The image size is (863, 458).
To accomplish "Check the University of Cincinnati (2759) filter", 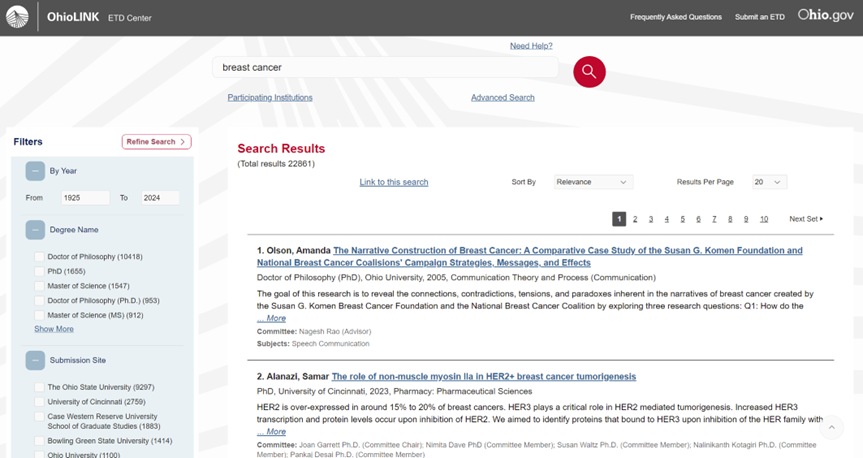I will (39, 402).
